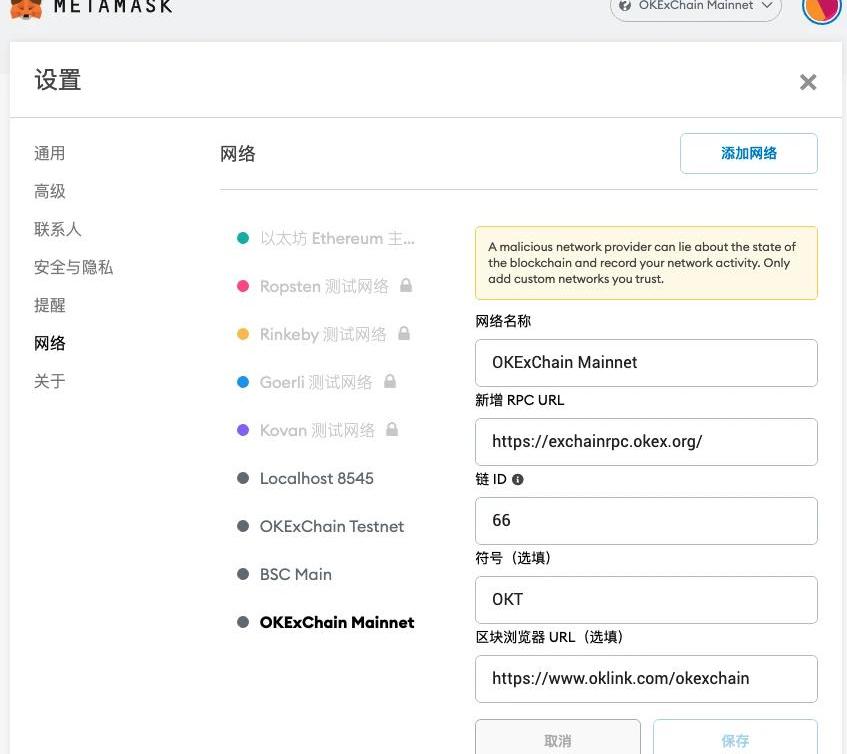Select Ropsten 测试网络 in the list

click(x=324, y=286)
